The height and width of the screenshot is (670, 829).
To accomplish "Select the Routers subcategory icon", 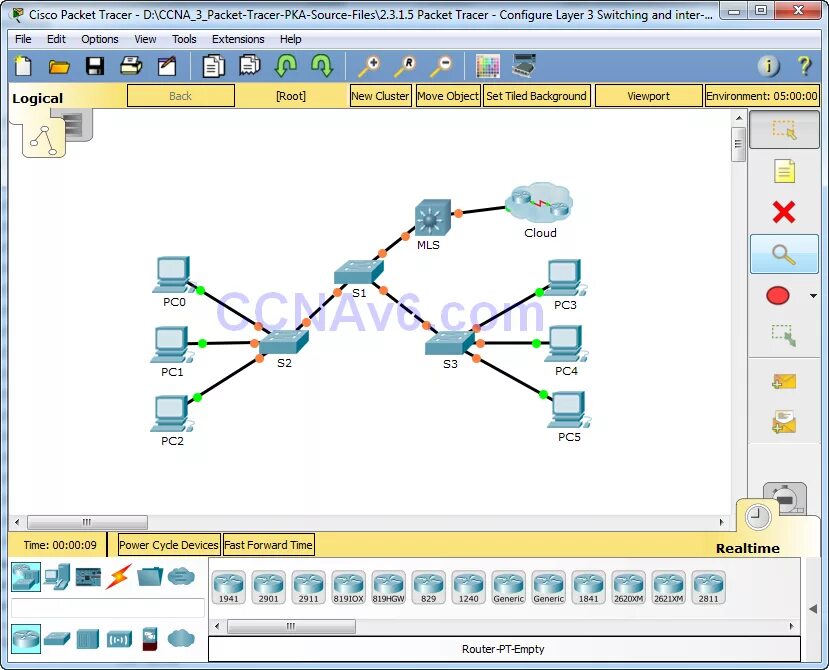I will [26, 639].
